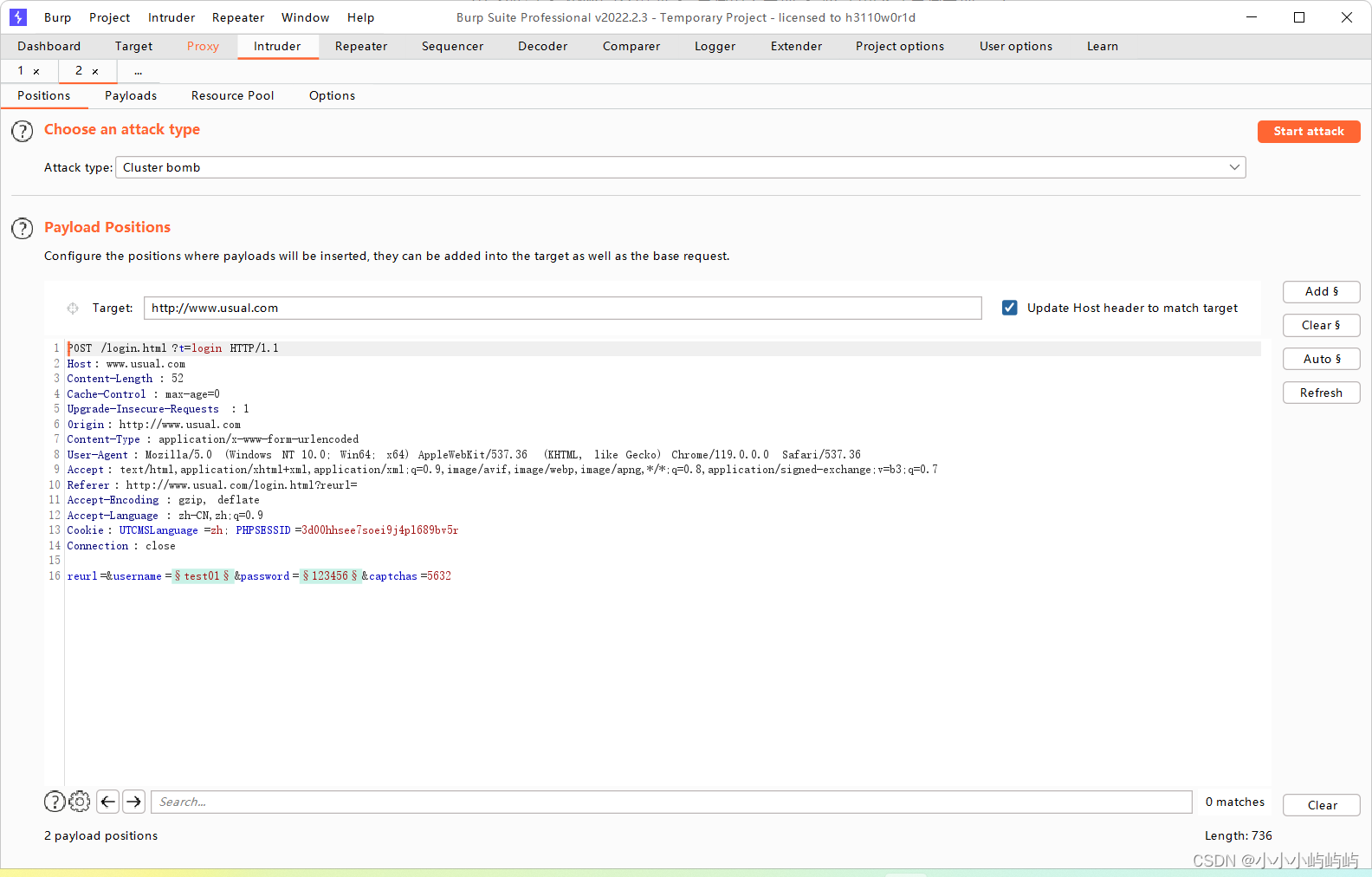
Task: Open help for Choose an attack type
Action: tap(22, 132)
